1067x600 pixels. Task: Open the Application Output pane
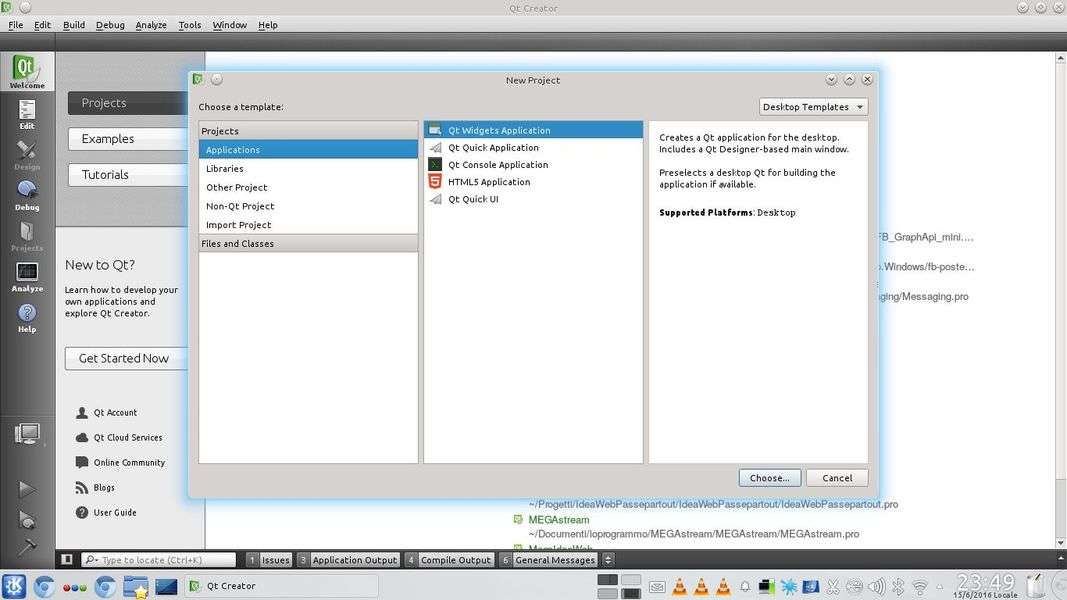coord(348,560)
